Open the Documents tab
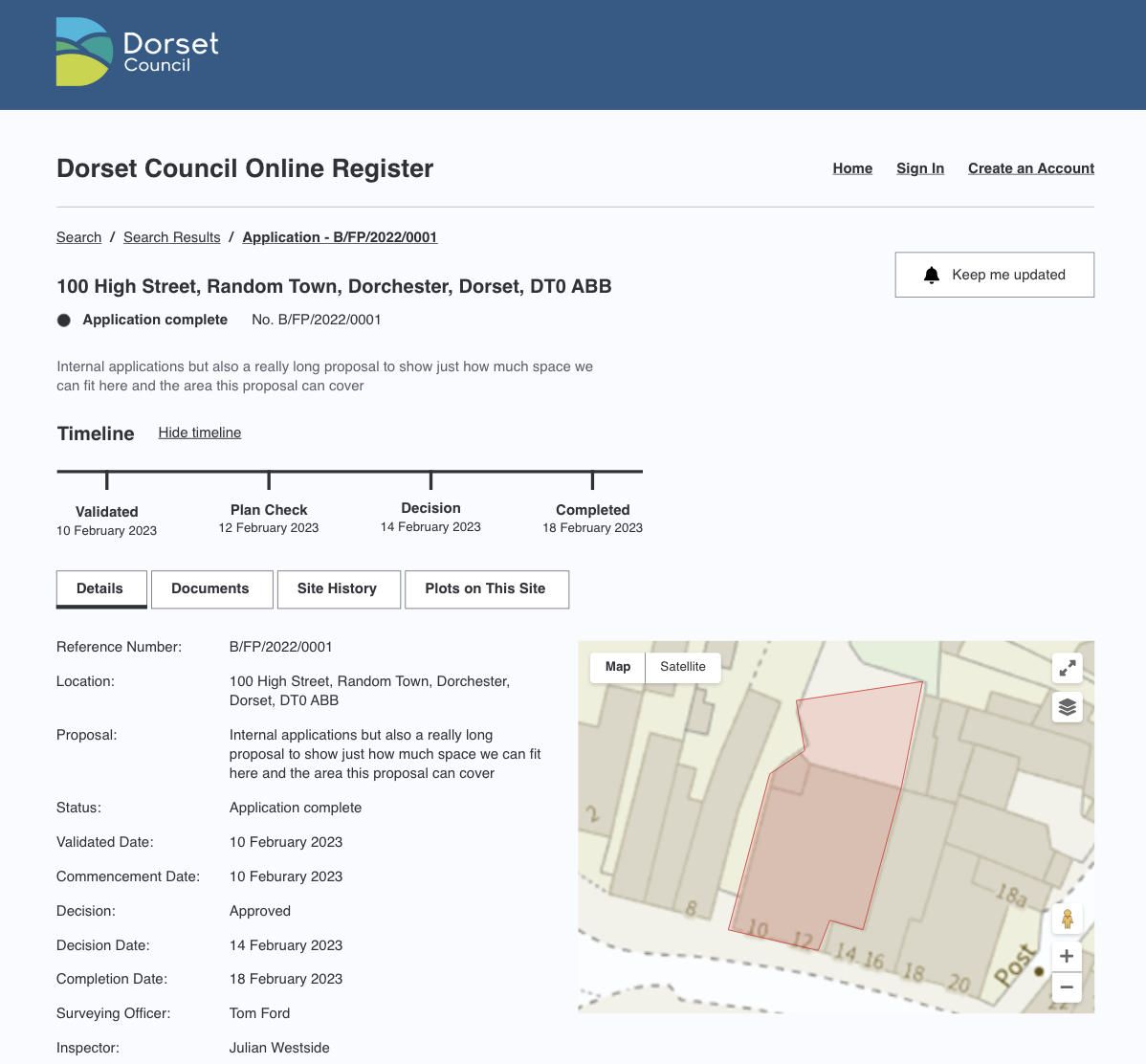 (x=211, y=588)
